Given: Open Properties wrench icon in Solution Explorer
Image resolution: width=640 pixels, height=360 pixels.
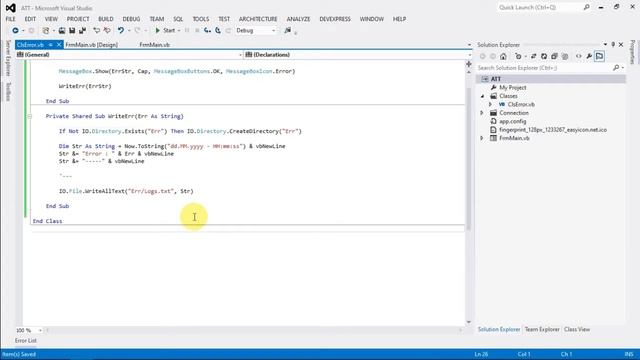Looking at the screenshot, I should 589,56.
